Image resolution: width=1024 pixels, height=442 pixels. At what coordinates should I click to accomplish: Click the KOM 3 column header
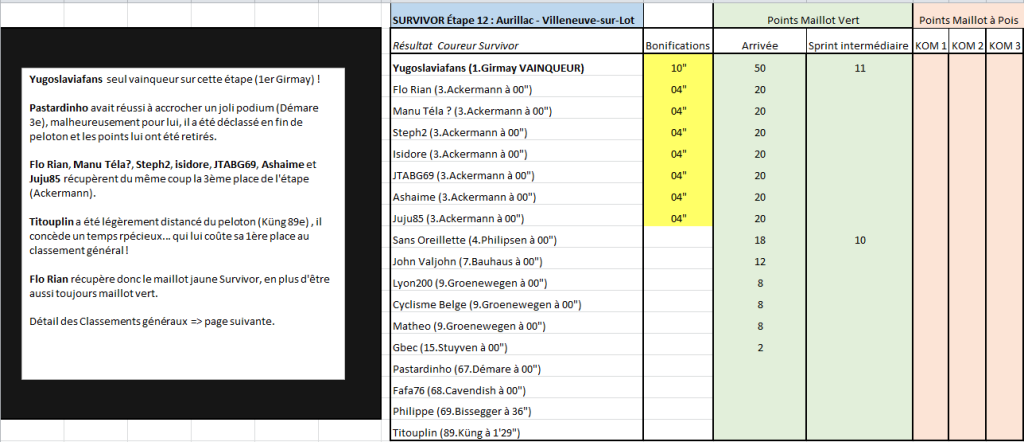(1004, 46)
